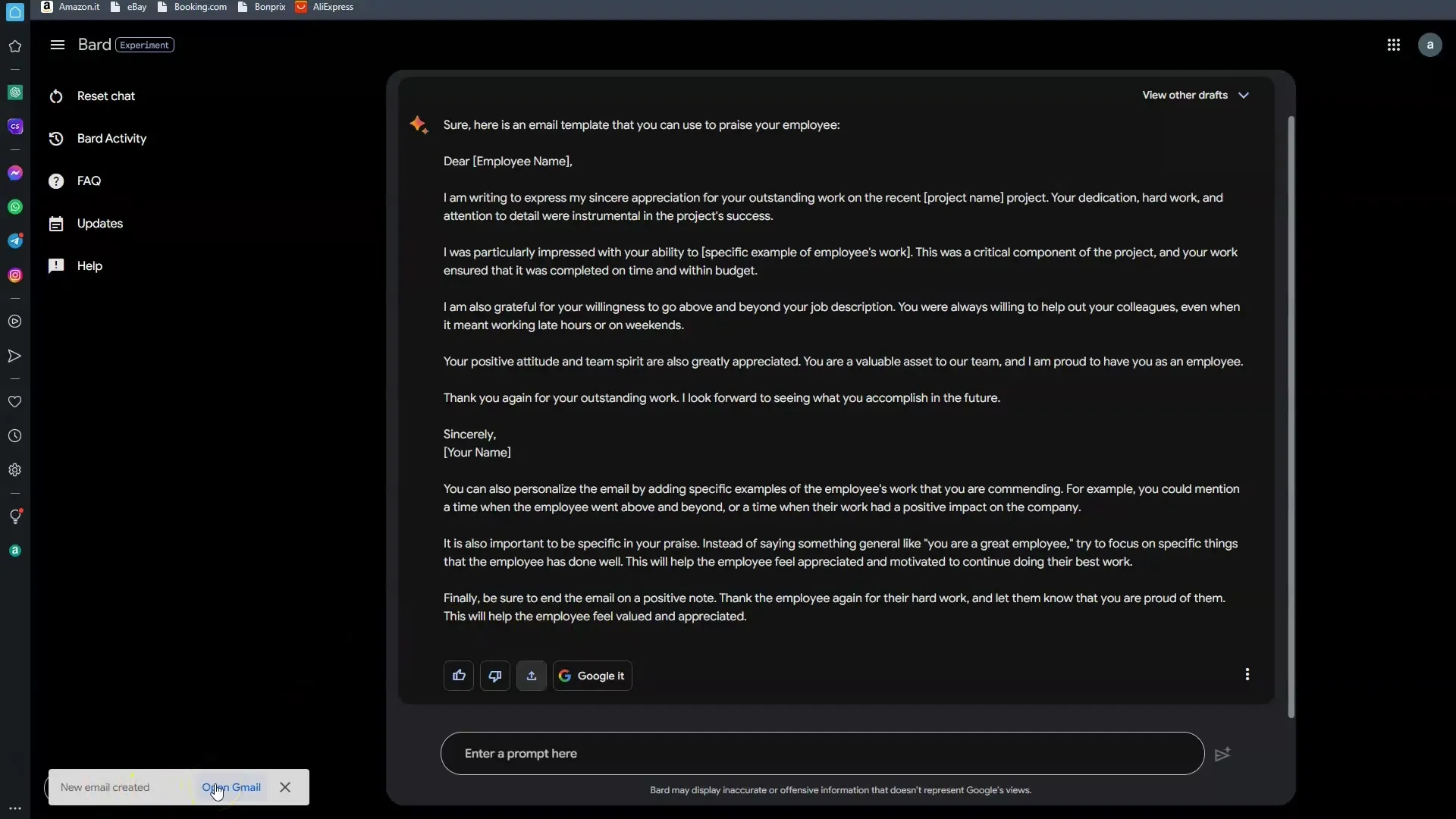
Task: Dismiss the new email created notification
Action: pos(286,788)
